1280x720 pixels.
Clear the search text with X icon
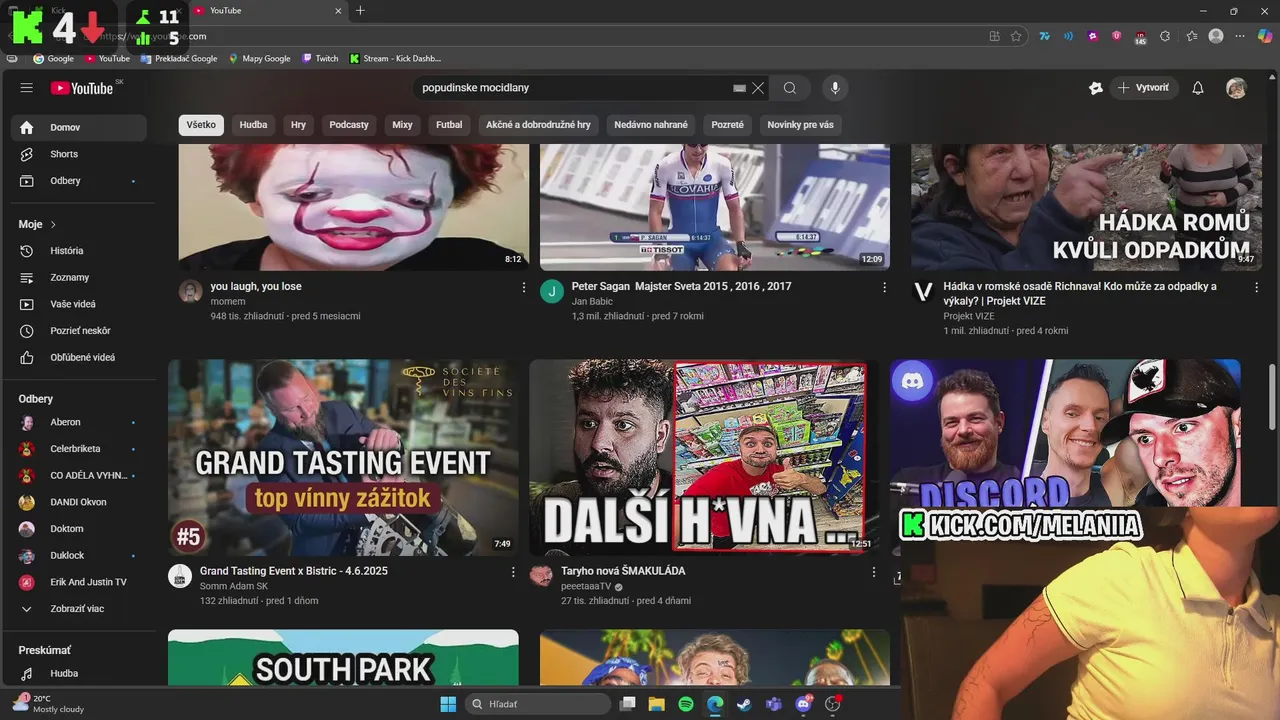click(x=758, y=88)
